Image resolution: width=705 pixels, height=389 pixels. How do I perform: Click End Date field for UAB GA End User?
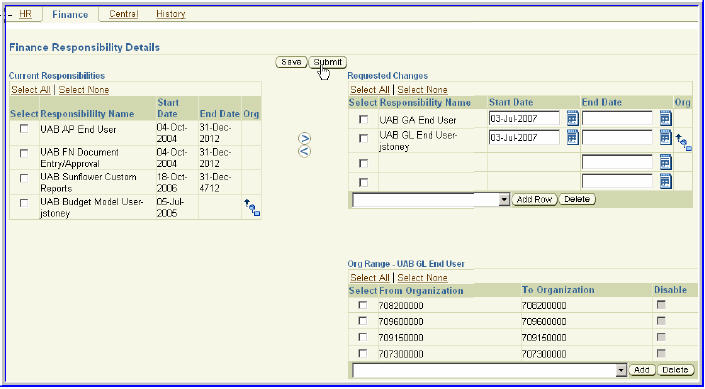[617, 119]
